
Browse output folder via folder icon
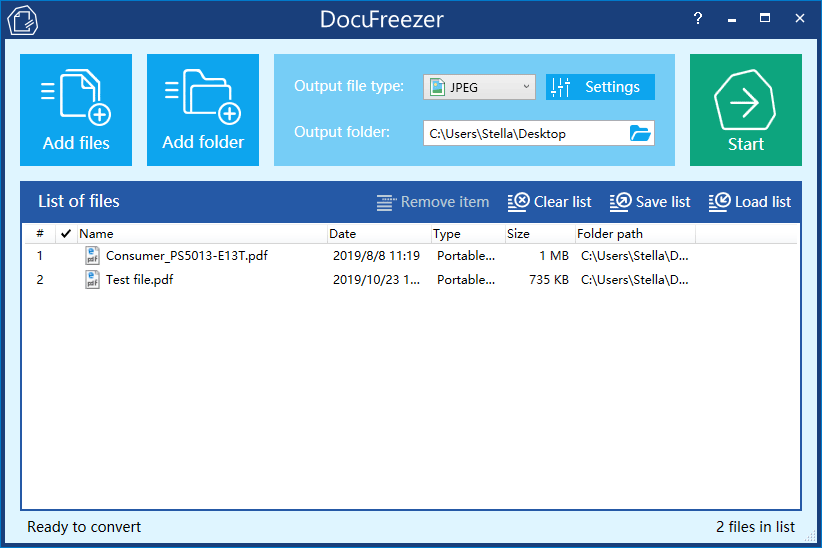pos(640,133)
